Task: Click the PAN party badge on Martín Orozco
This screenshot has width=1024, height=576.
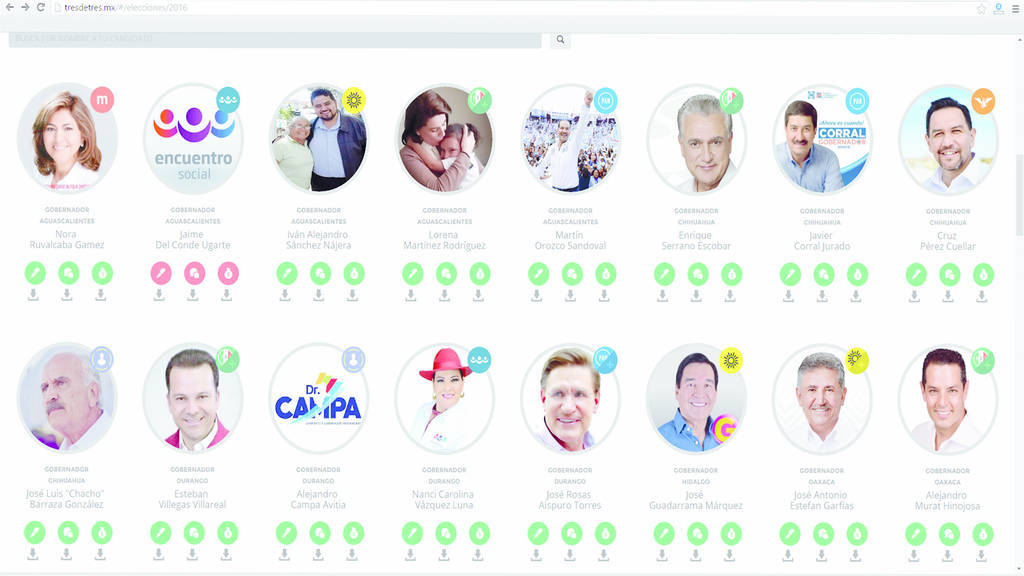Action: point(605,101)
